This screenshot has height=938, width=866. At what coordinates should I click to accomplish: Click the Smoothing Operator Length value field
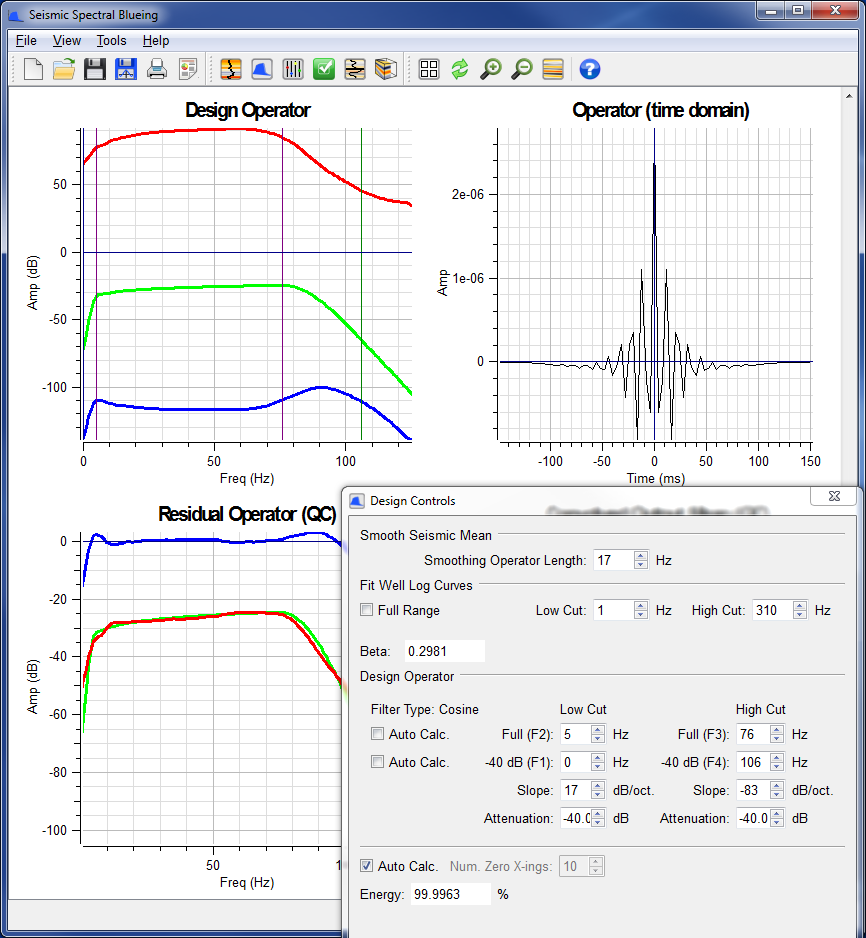[x=614, y=560]
